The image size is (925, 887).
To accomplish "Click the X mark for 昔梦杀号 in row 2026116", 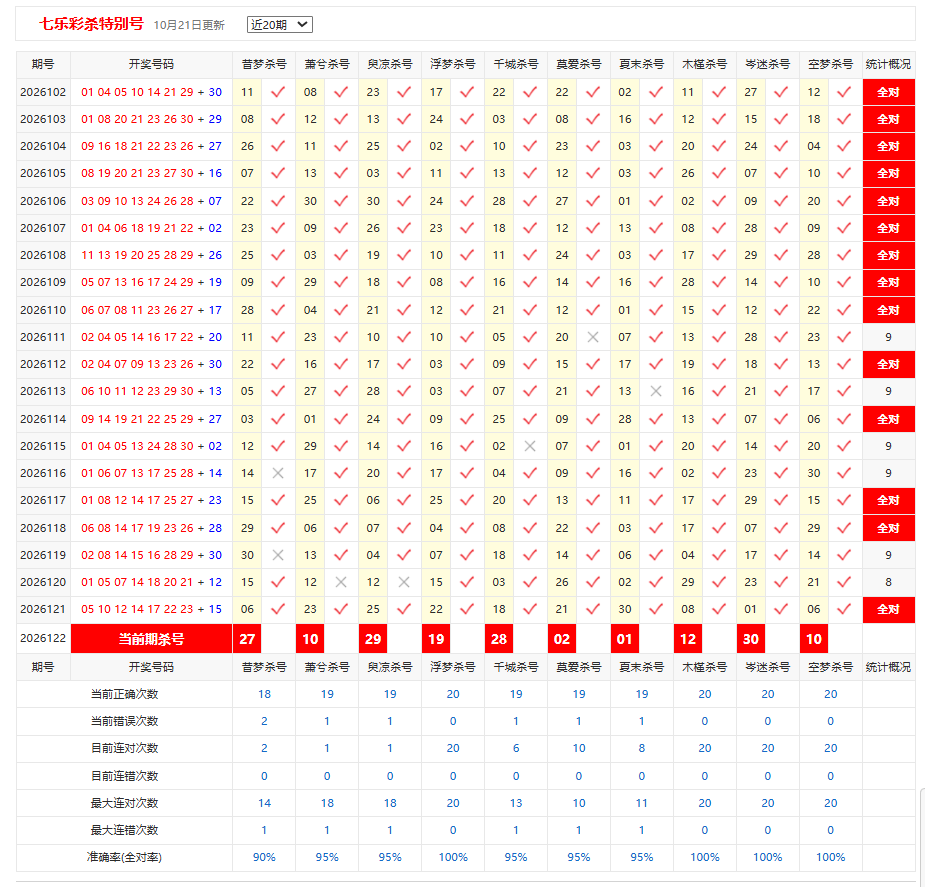I will point(278,473).
